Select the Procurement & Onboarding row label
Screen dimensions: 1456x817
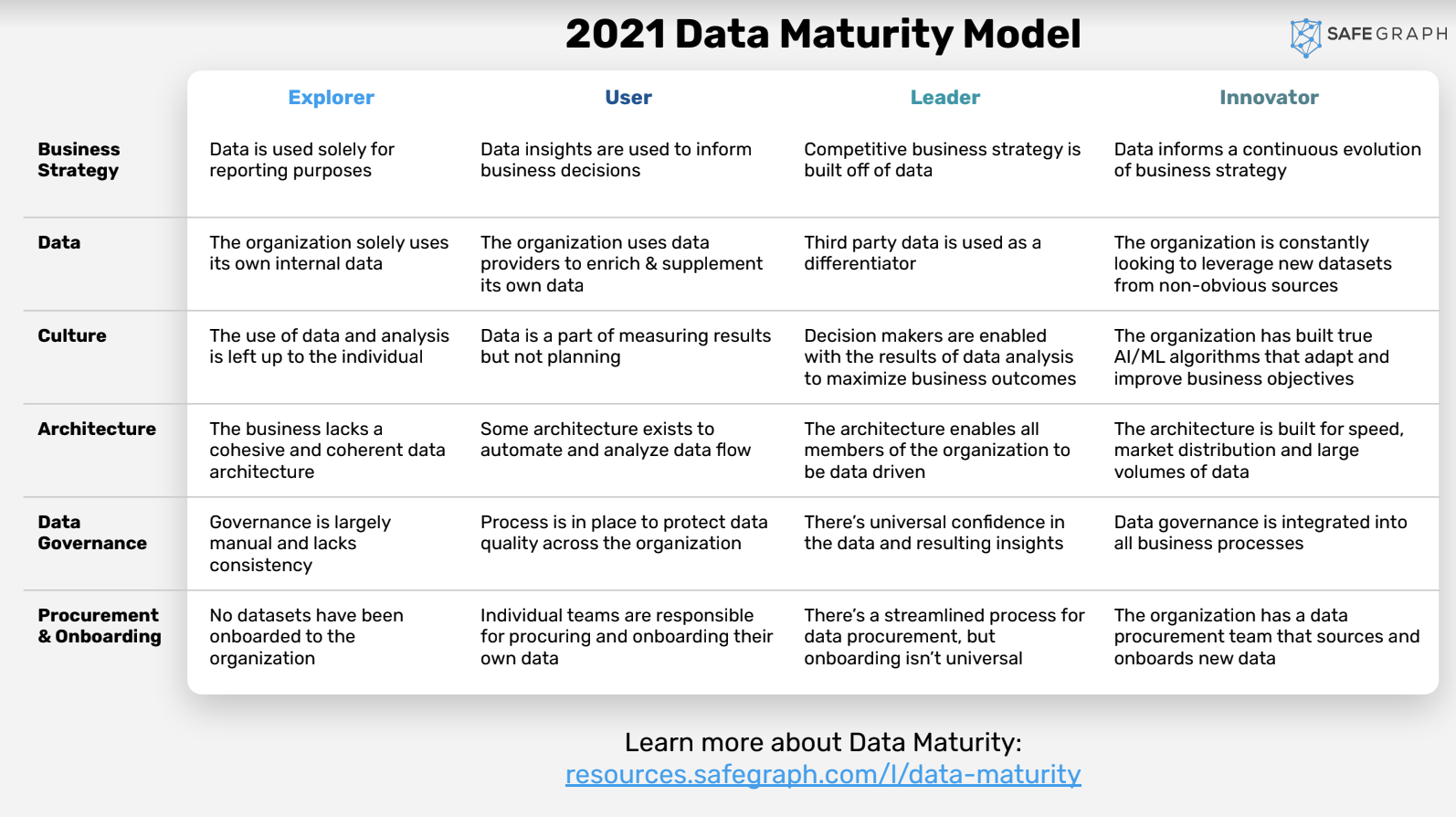click(x=99, y=626)
